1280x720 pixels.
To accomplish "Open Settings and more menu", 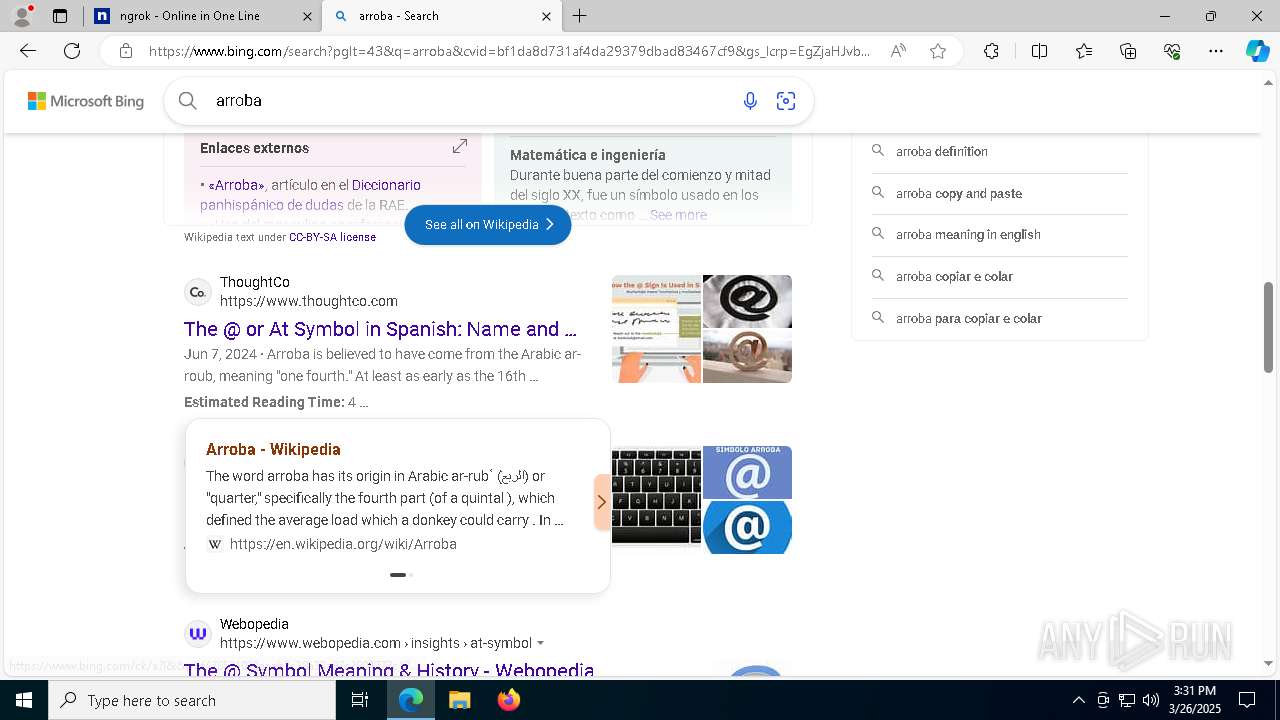I will pyautogui.click(x=1216, y=51).
